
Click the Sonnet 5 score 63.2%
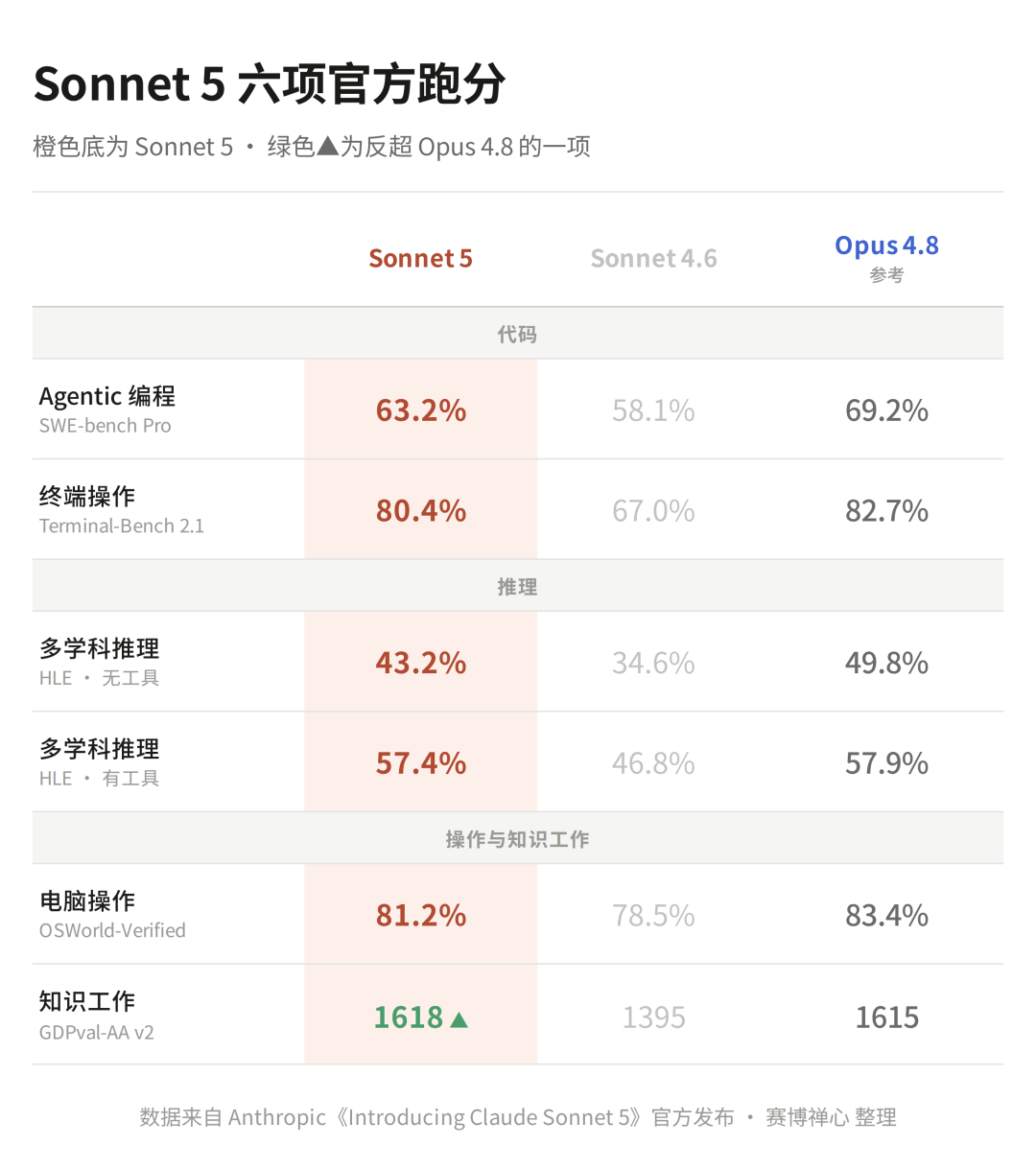tap(420, 410)
